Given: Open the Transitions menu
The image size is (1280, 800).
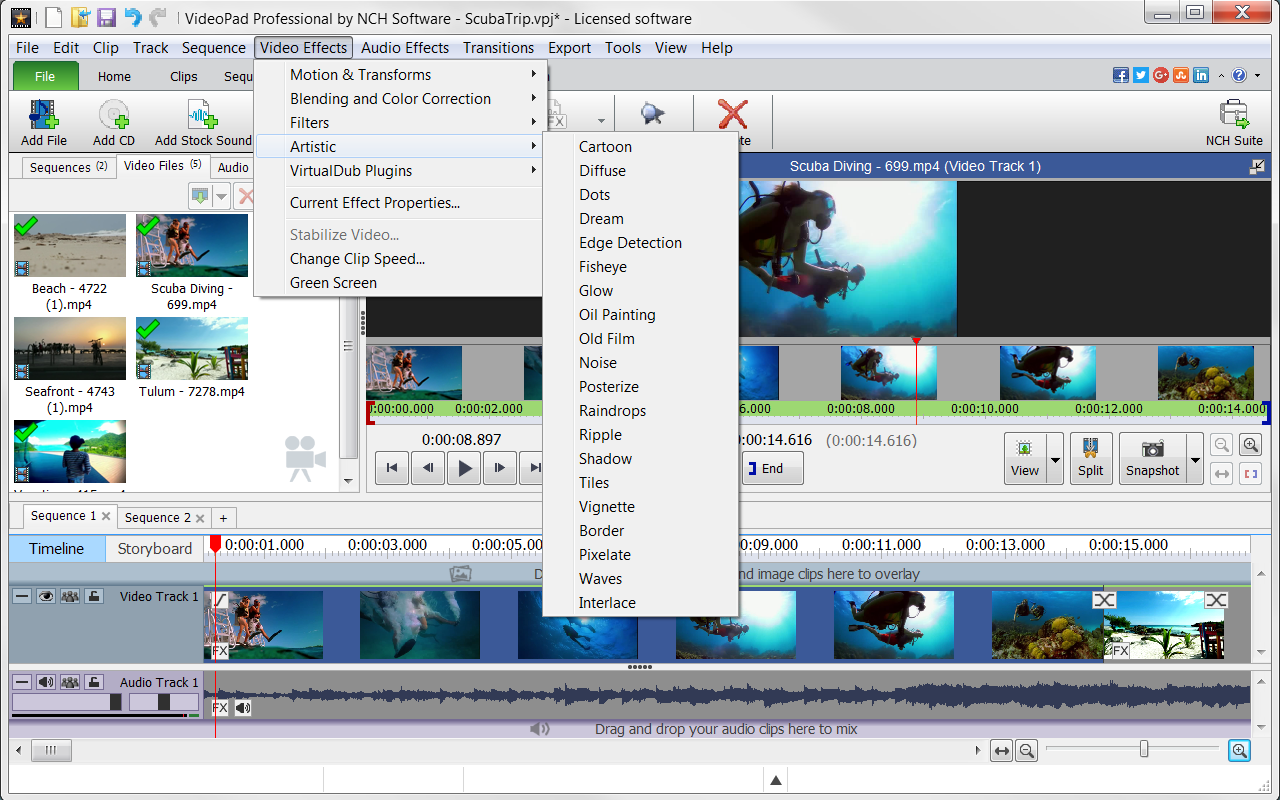Looking at the screenshot, I should (x=498, y=47).
